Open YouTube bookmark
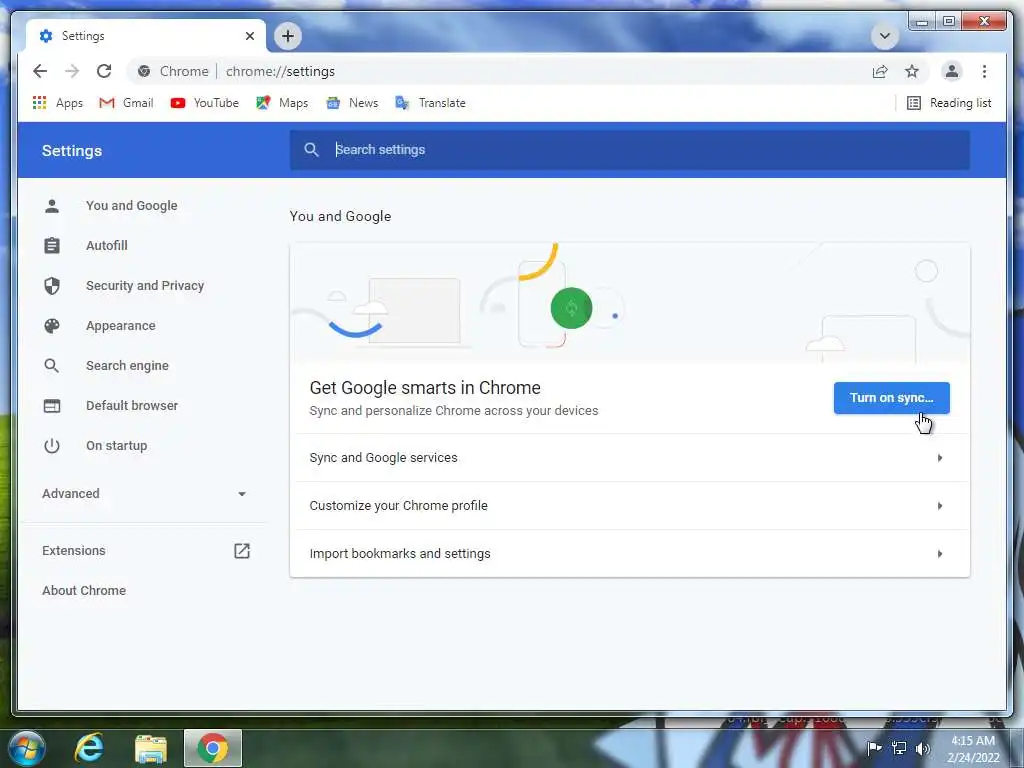 point(204,103)
